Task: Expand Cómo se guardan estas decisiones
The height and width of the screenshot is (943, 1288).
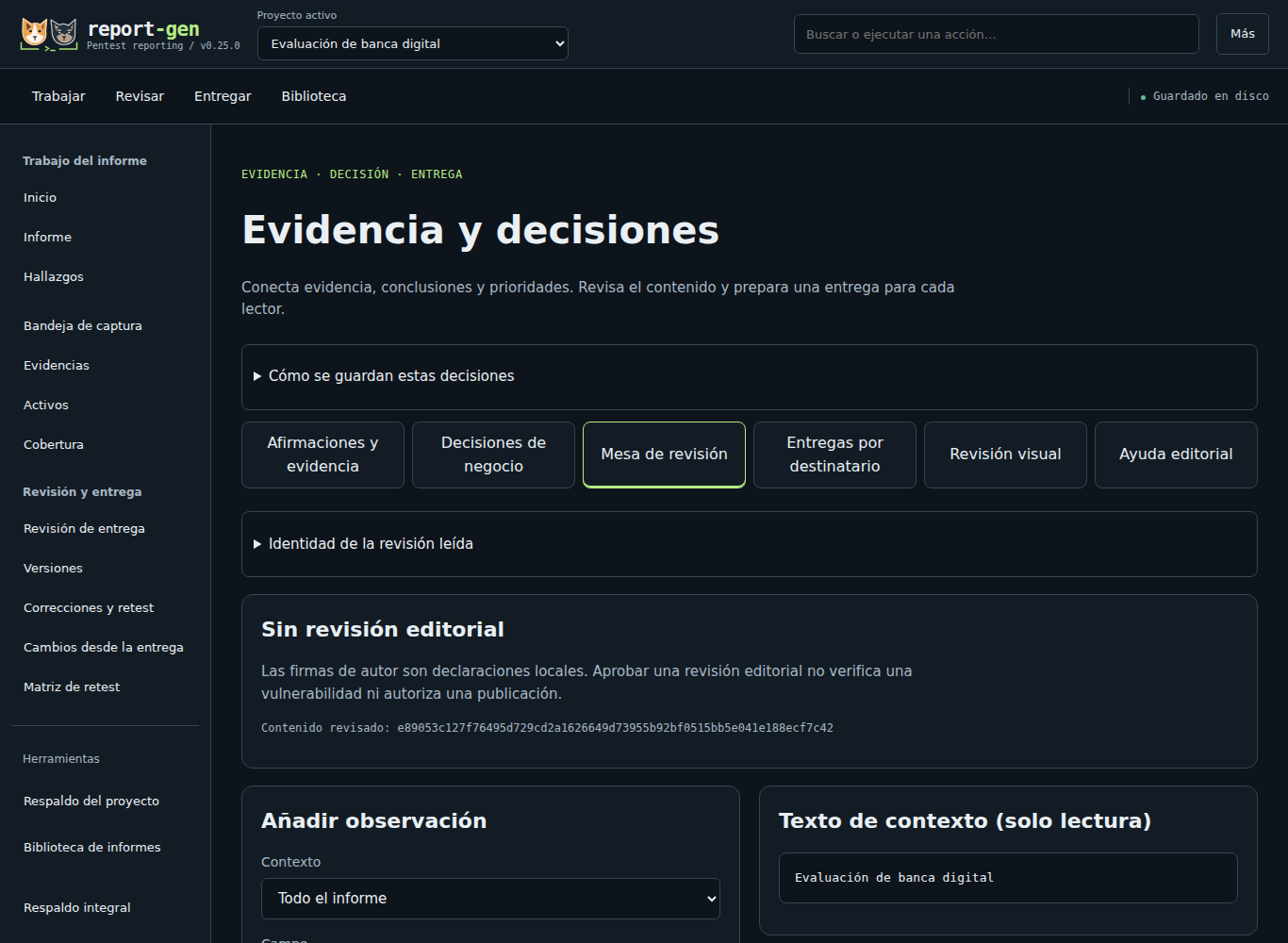Action: [750, 376]
